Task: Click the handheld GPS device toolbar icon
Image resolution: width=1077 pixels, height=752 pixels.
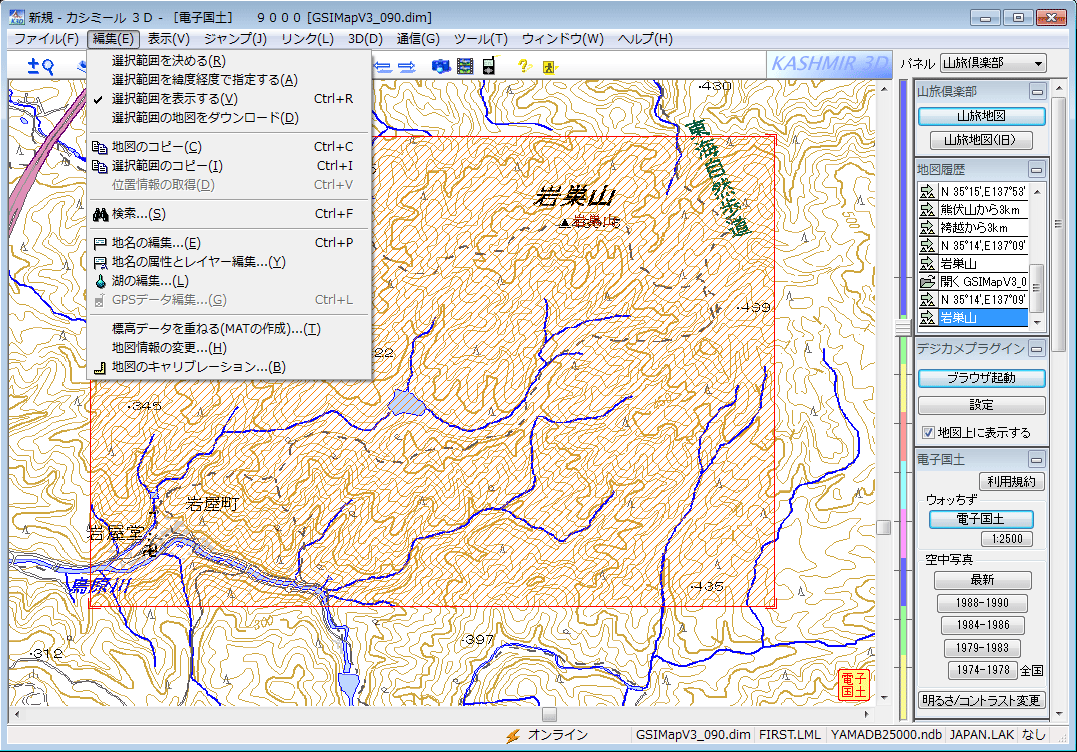Action: (x=488, y=66)
